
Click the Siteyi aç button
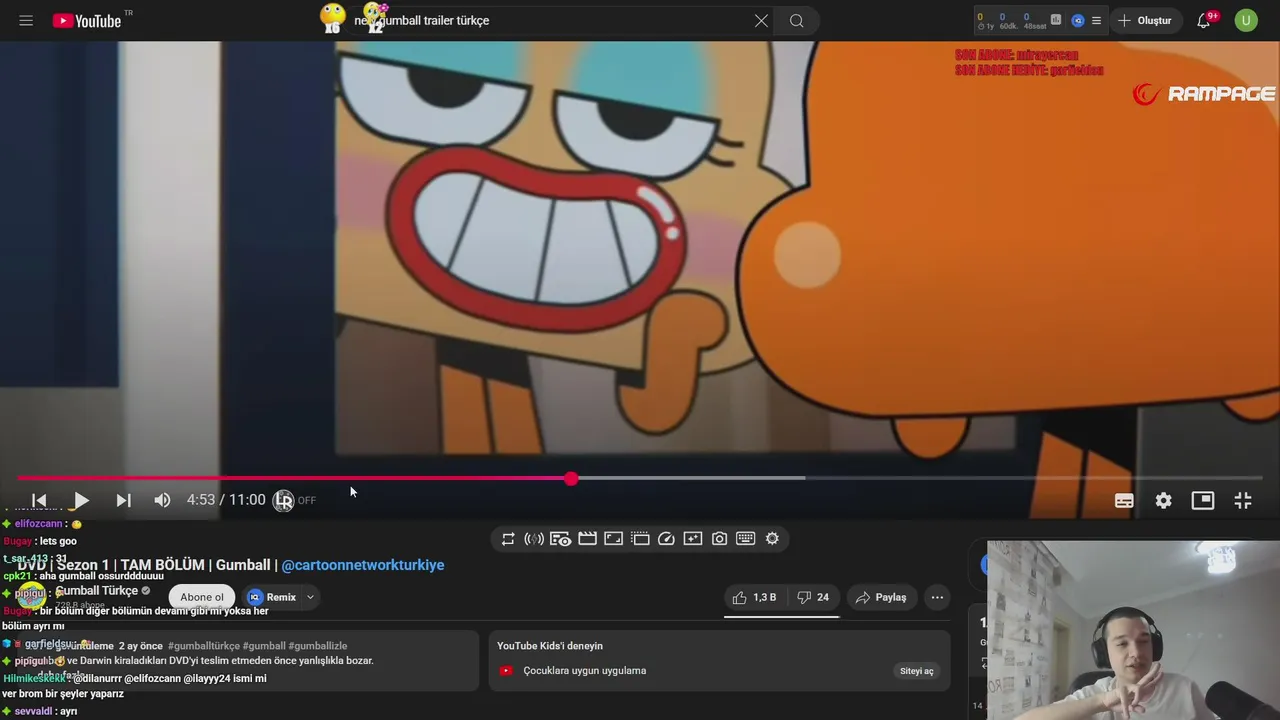(x=916, y=671)
